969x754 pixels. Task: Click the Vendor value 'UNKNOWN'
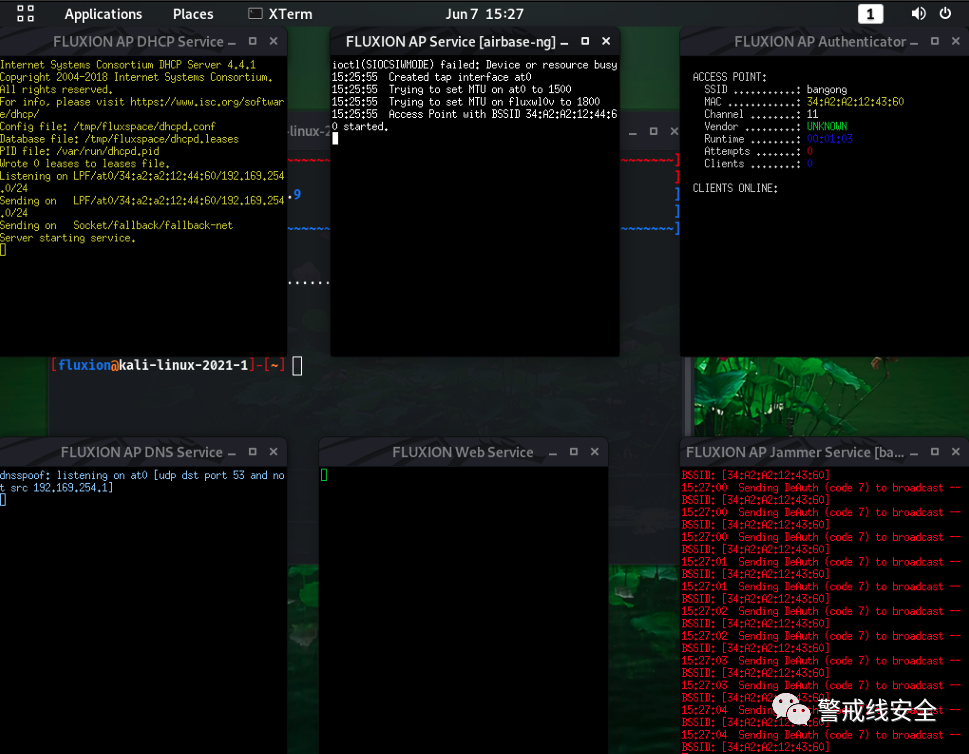click(x=827, y=127)
